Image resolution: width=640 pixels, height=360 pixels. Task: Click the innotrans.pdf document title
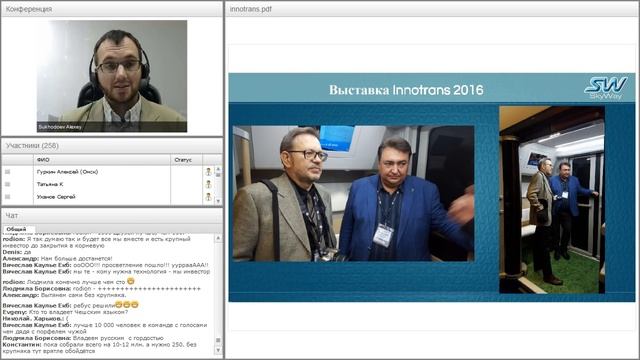click(251, 9)
